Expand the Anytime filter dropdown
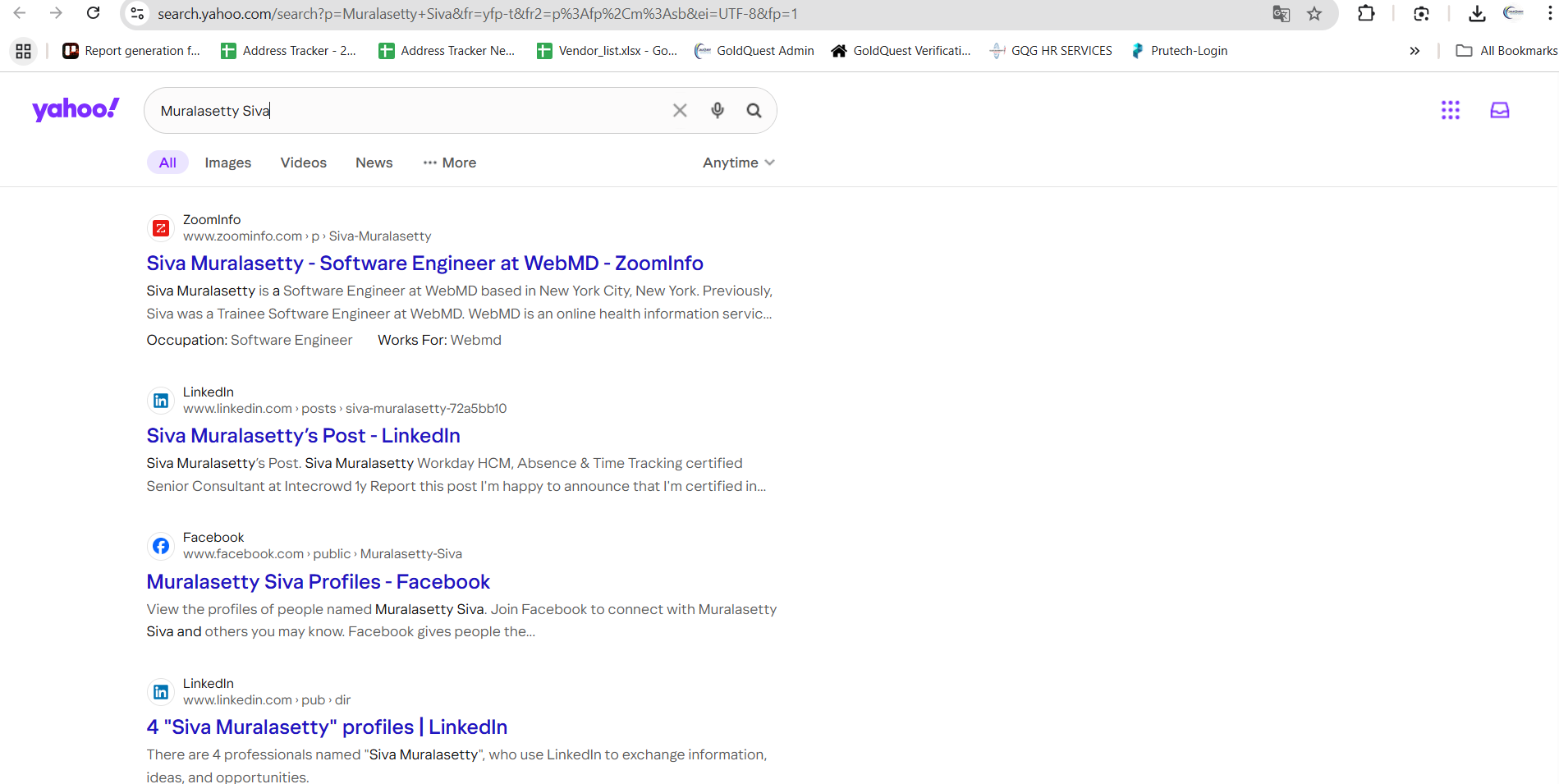The width and height of the screenshot is (1559, 784). point(738,163)
